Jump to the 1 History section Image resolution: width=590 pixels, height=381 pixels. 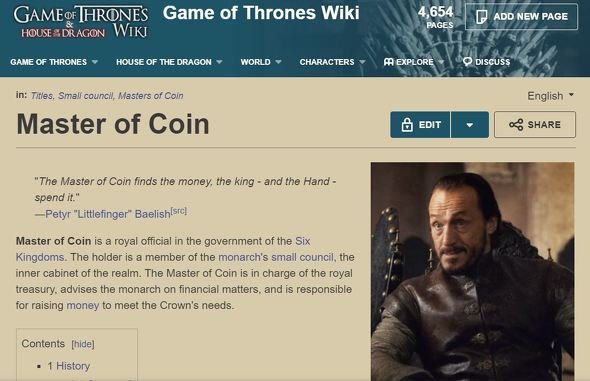point(68,366)
